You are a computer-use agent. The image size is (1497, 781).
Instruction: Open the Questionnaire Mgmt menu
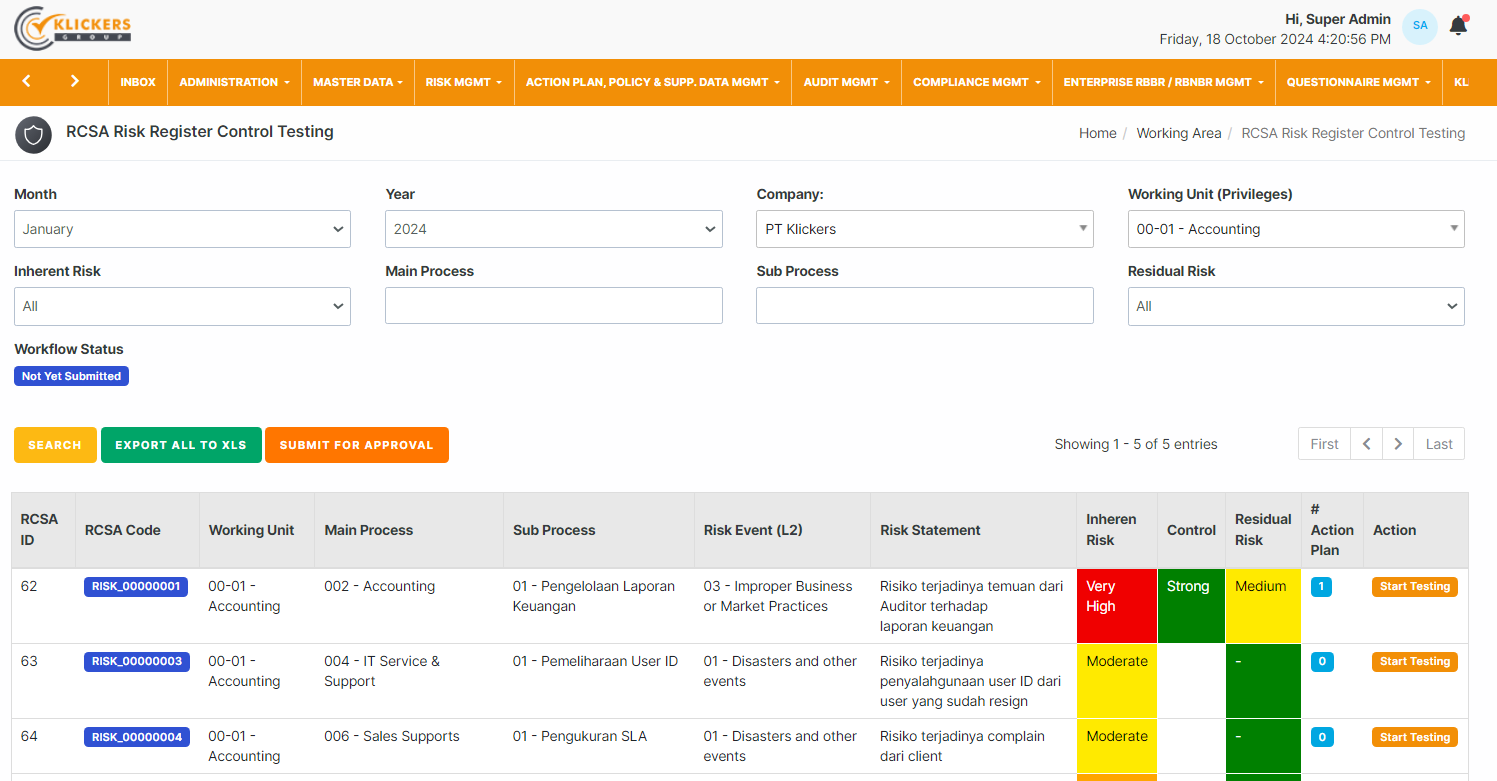1358,82
